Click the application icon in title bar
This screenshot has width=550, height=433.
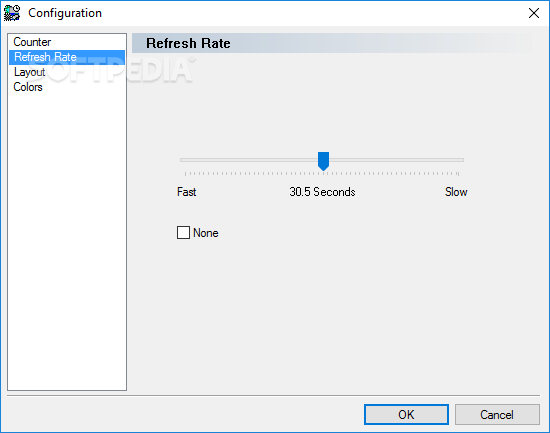pos(12,13)
